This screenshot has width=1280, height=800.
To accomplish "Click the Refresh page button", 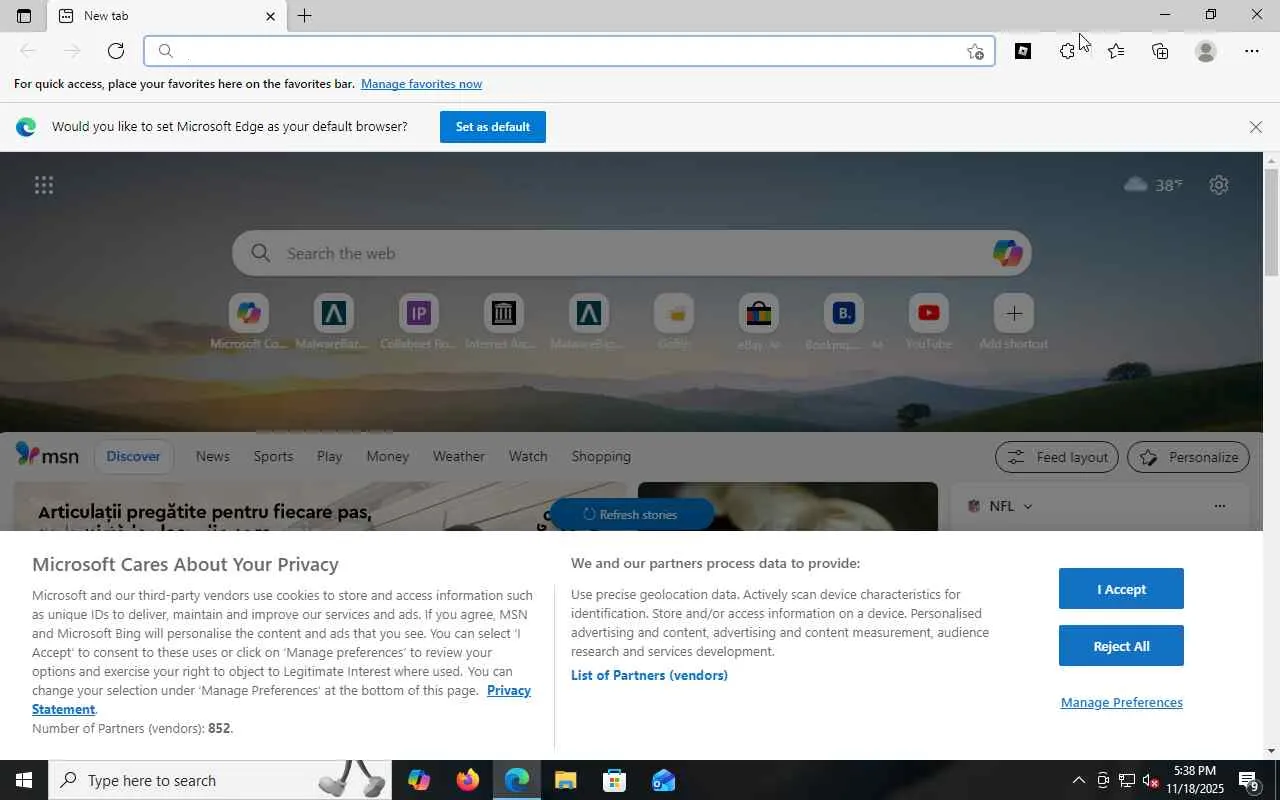I will 116,51.
